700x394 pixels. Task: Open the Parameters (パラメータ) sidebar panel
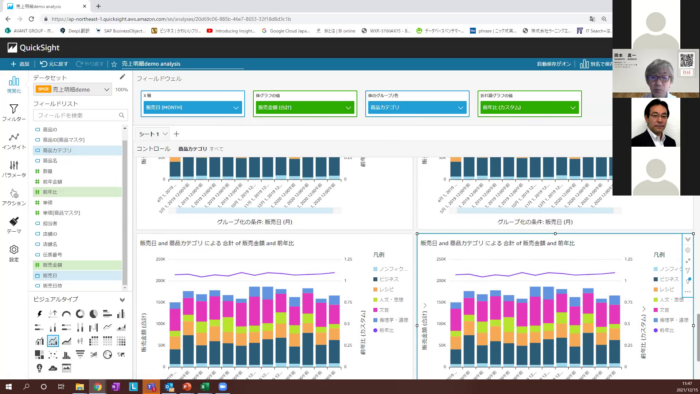[14, 169]
